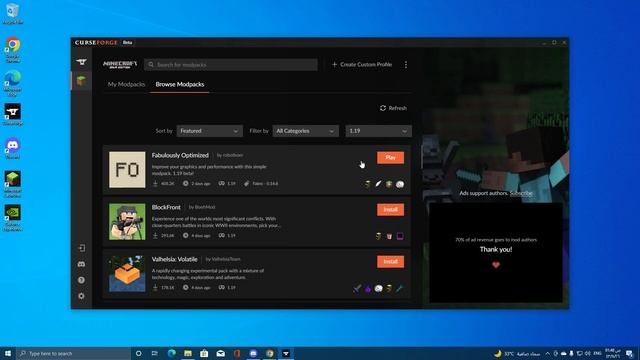Click first category icon on Fabulously Optimized card
This screenshot has width=640, height=360.
(367, 184)
